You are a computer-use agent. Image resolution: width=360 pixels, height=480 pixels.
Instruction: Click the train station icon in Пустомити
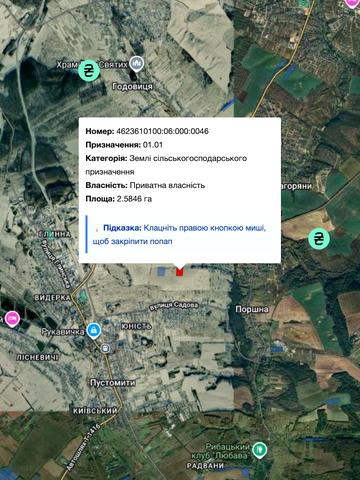tap(106, 349)
